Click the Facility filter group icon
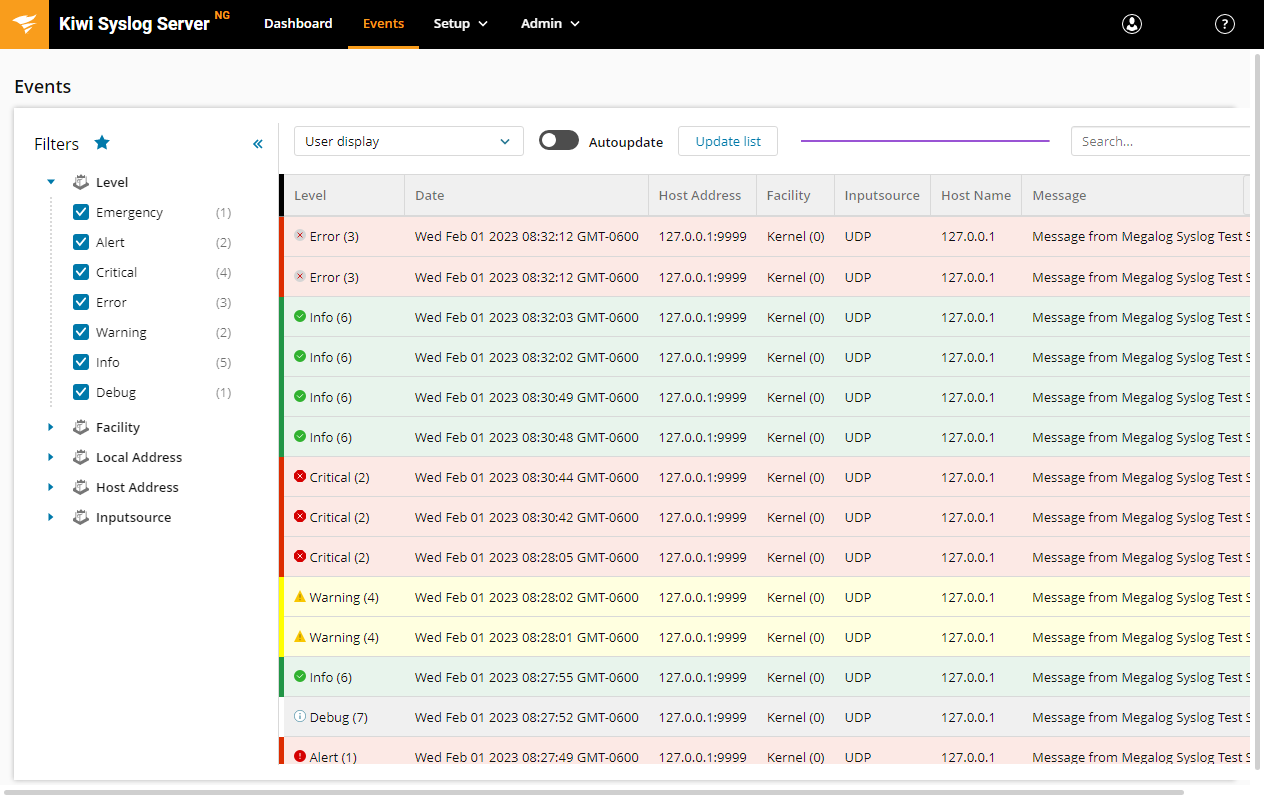 (81, 427)
